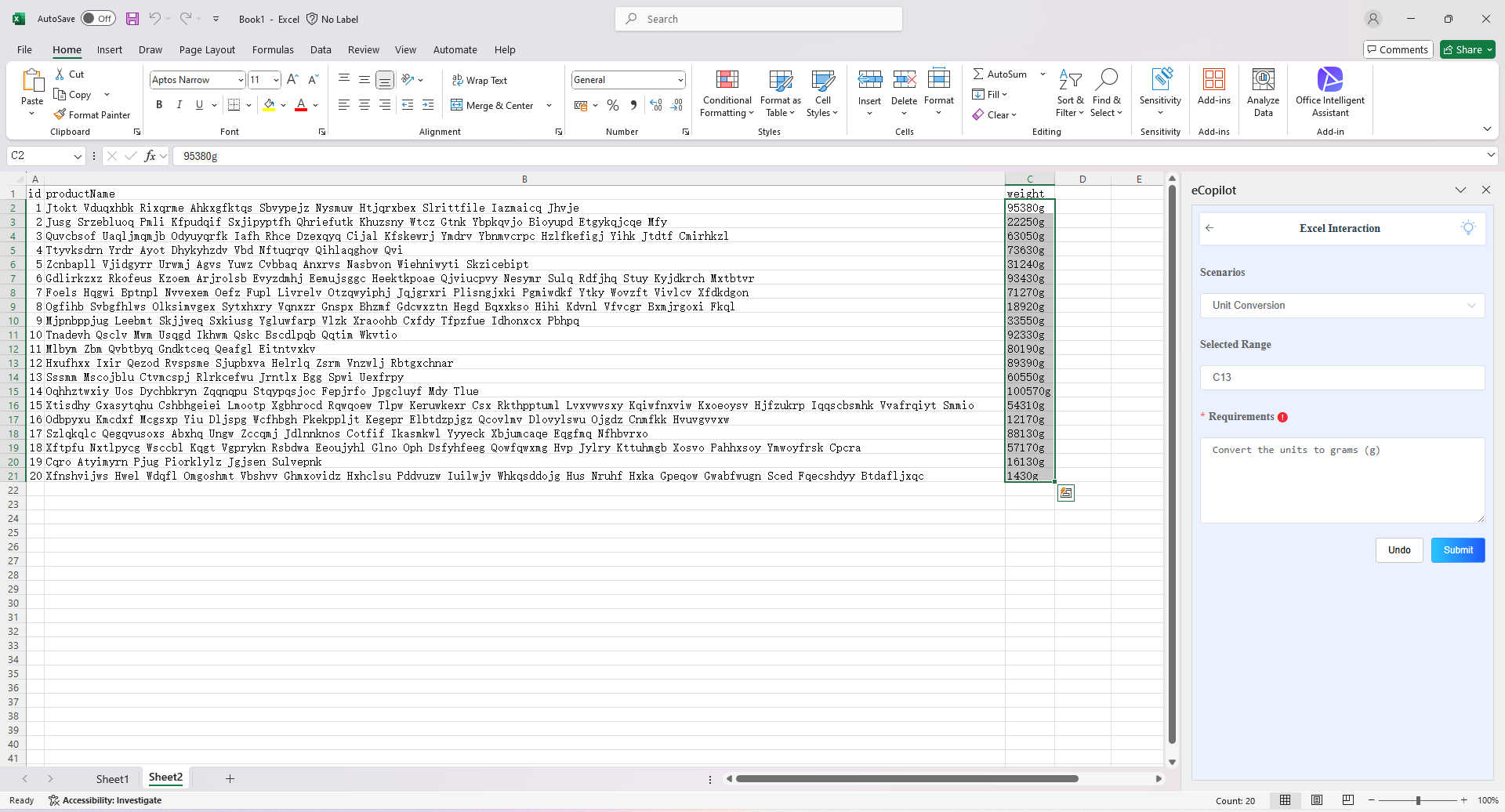Click the Format Painter brush icon
This screenshot has height=812, width=1505.
point(60,114)
